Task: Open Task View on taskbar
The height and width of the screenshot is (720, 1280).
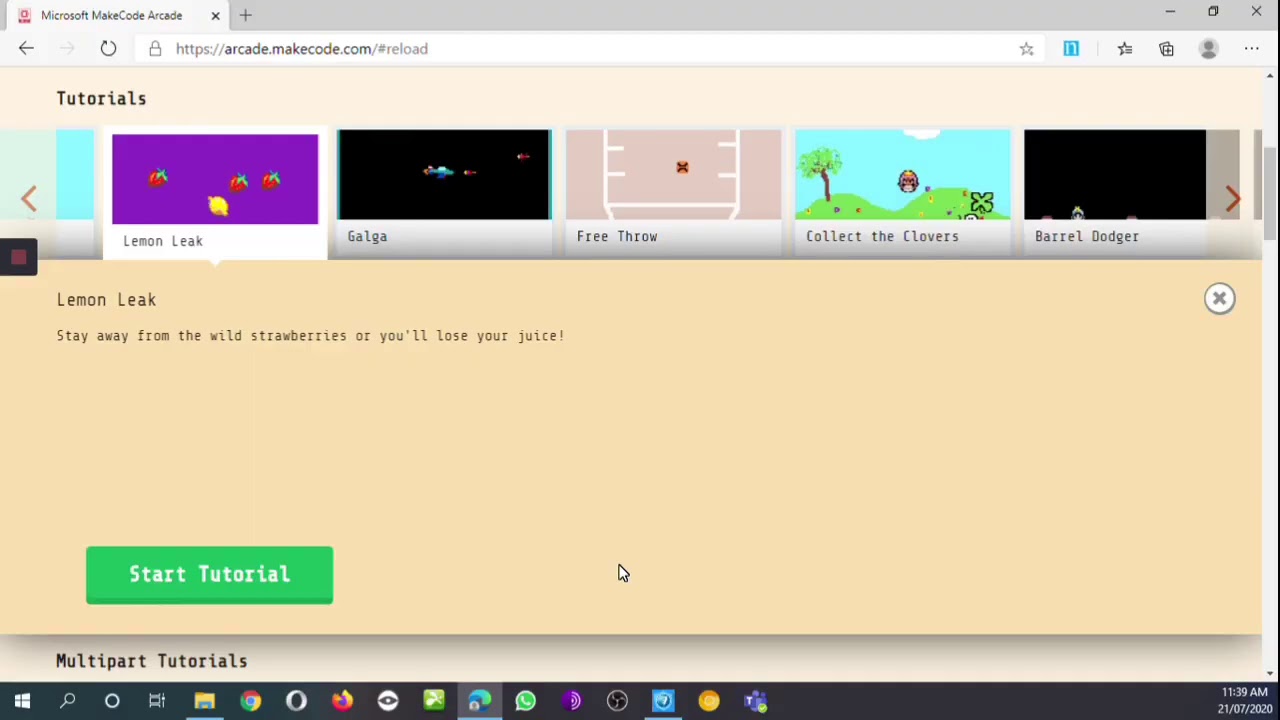Action: point(157,701)
